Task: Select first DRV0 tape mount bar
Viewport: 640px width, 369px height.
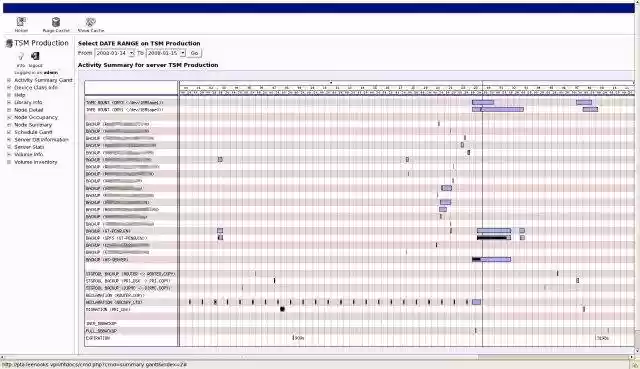Action: tap(483, 102)
